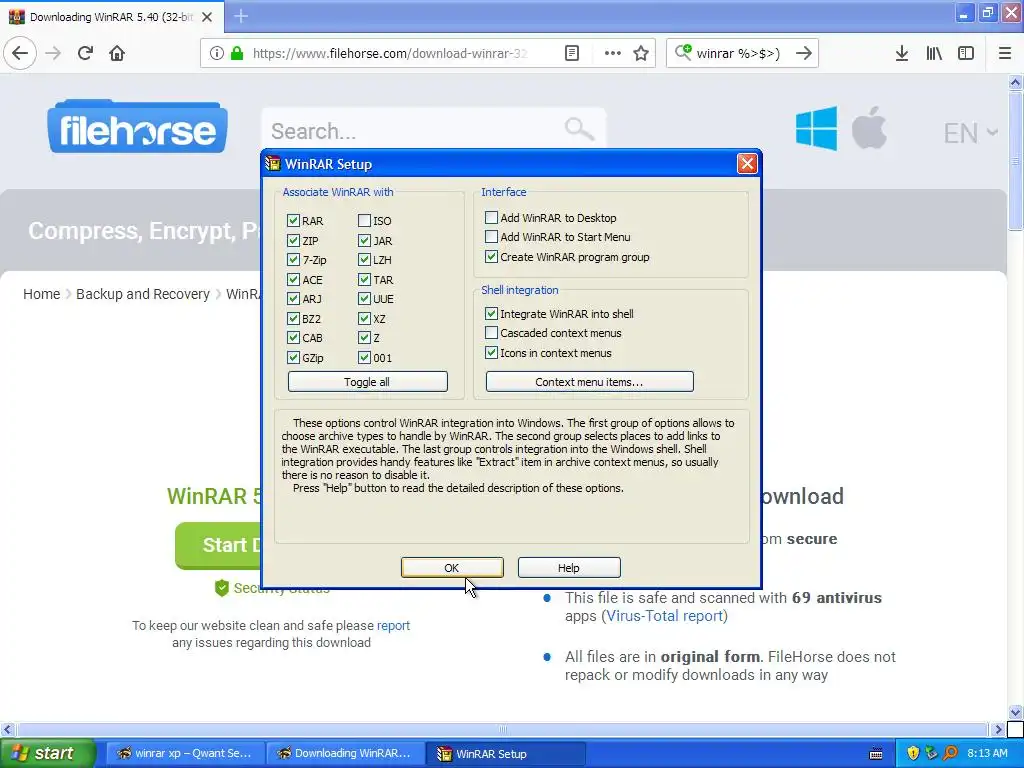
Task: Open the report link
Action: [x=393, y=625]
